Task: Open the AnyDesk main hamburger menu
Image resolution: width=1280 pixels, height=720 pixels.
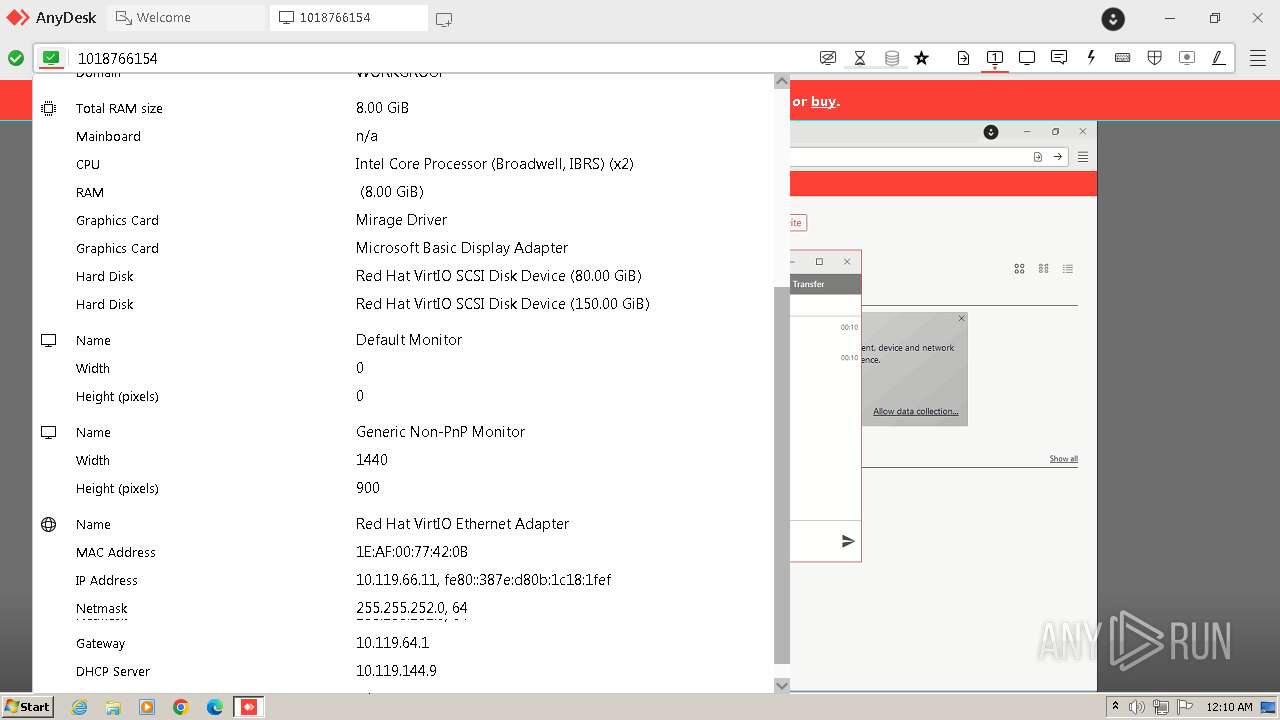Action: pos(1258,58)
